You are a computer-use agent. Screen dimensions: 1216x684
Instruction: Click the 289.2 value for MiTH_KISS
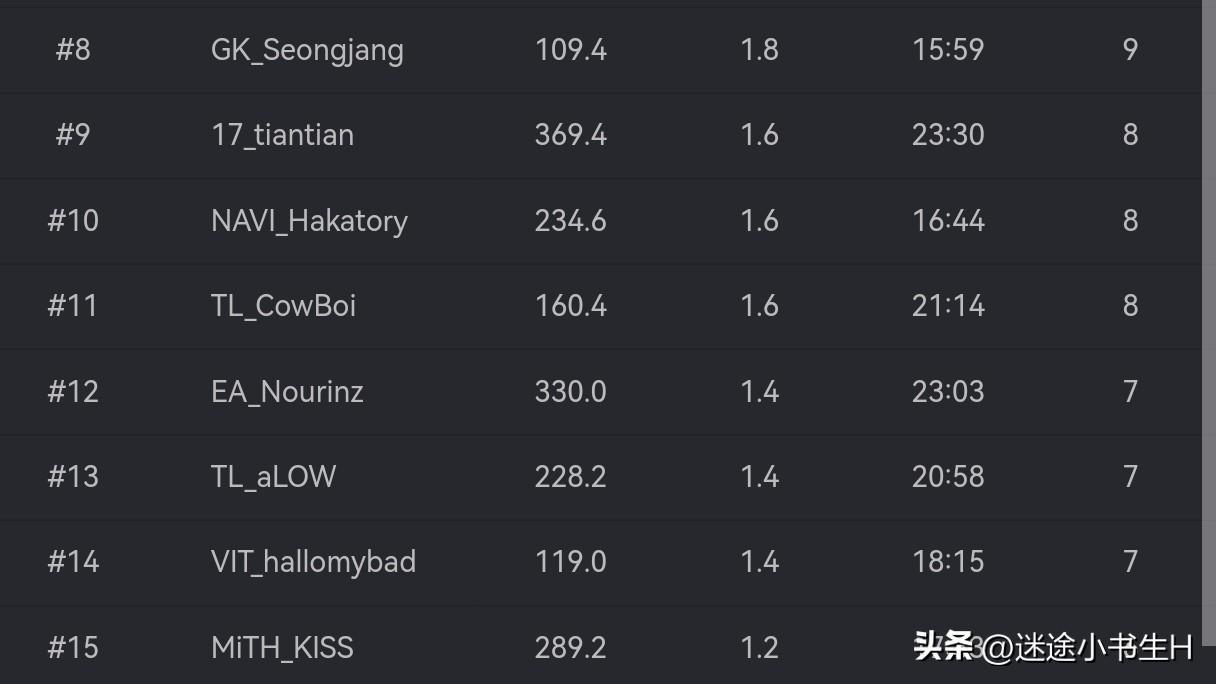click(x=570, y=647)
